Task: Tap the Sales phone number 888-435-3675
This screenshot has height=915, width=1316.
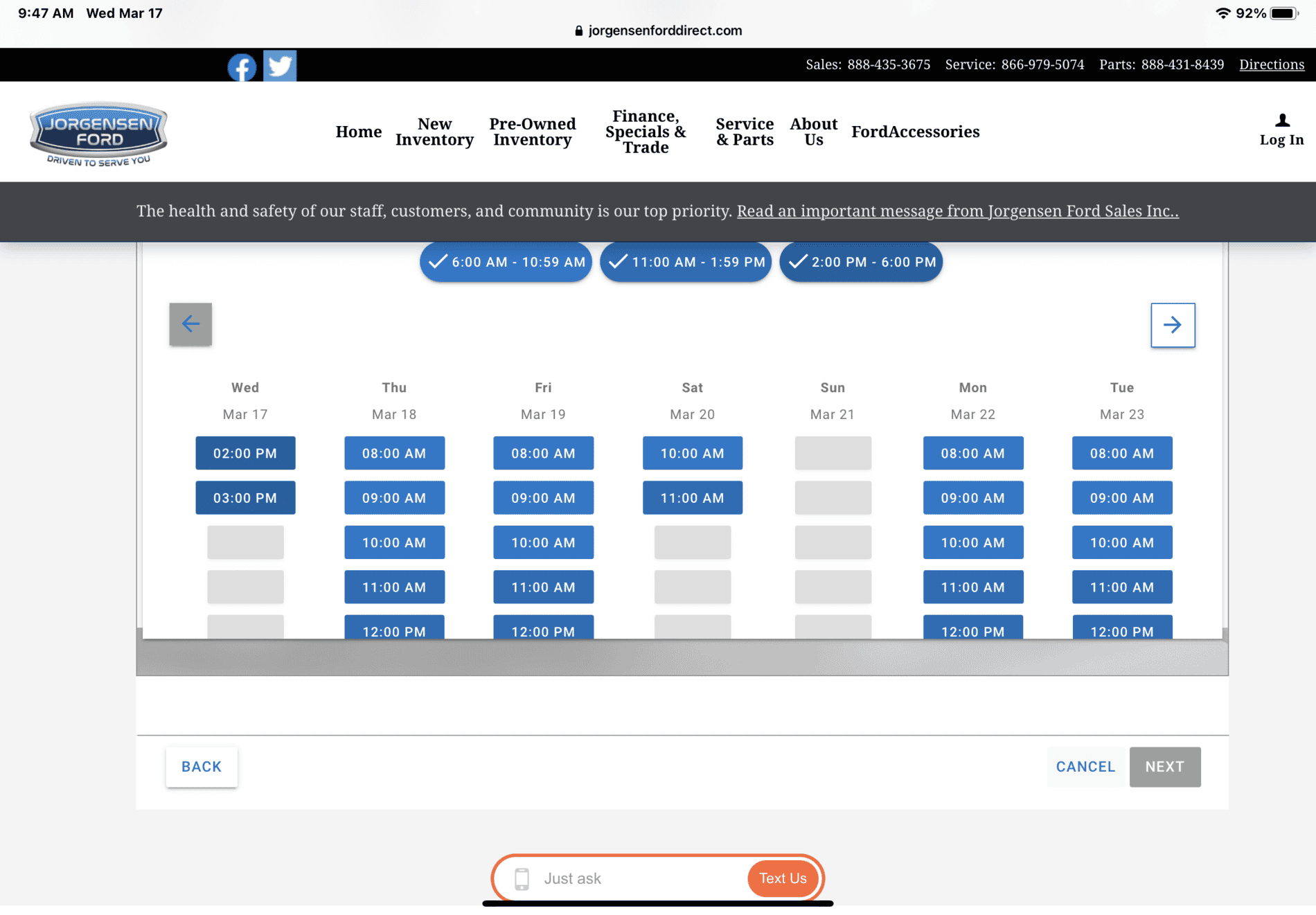Action: click(x=889, y=64)
